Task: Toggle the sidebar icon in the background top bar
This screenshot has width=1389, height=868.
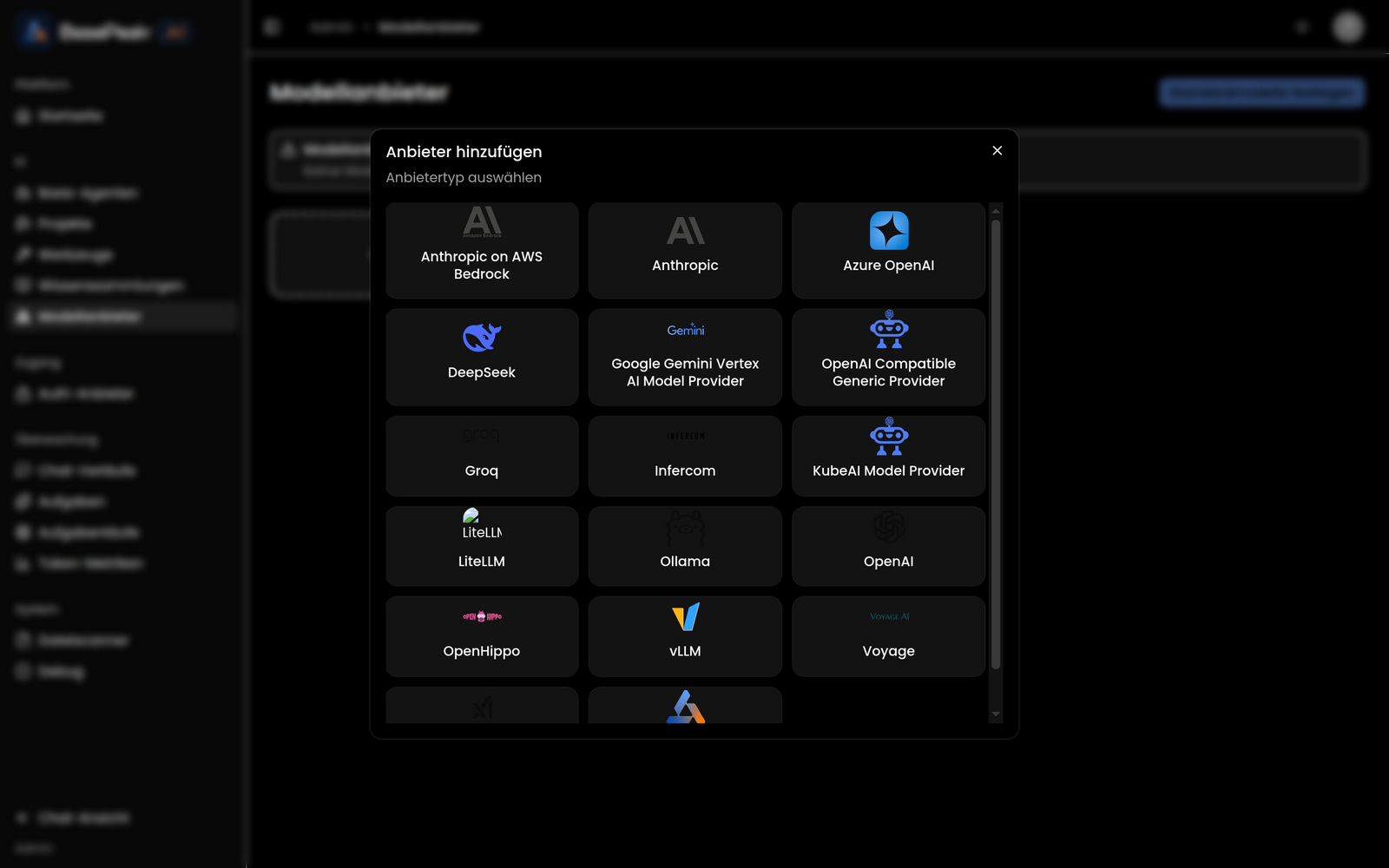Action: (272, 27)
